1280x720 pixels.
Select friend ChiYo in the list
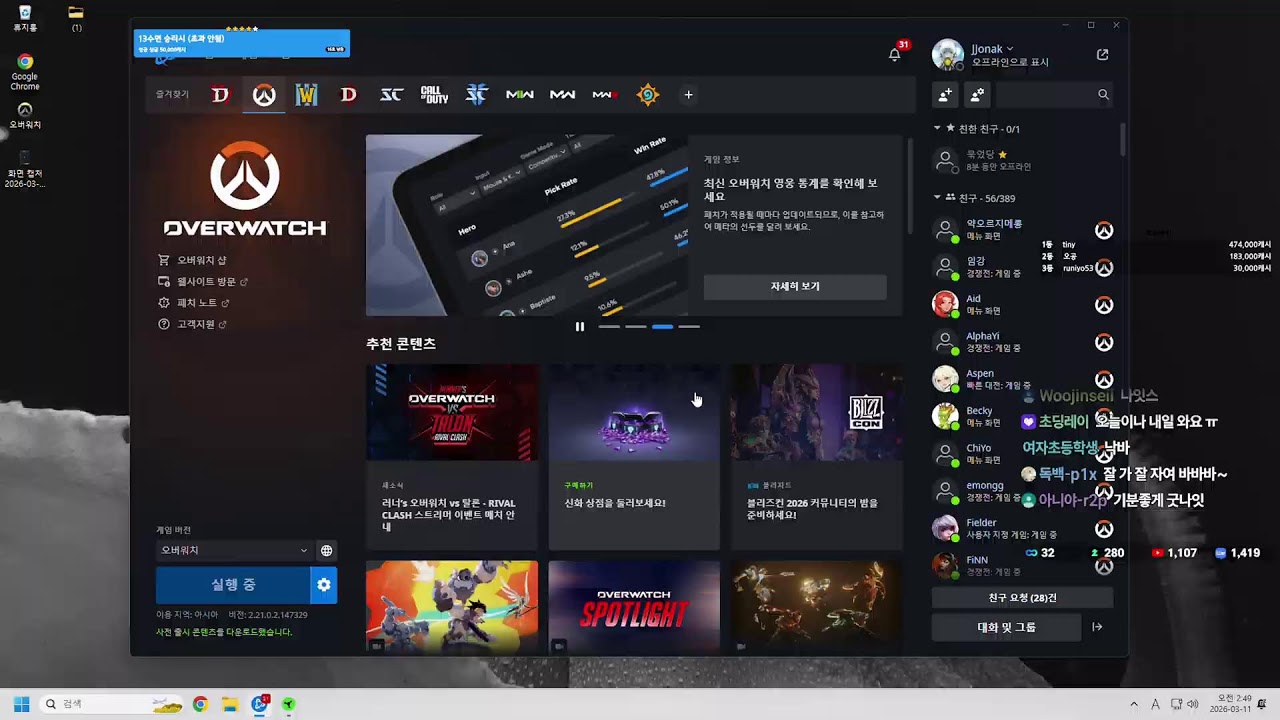1023,454
